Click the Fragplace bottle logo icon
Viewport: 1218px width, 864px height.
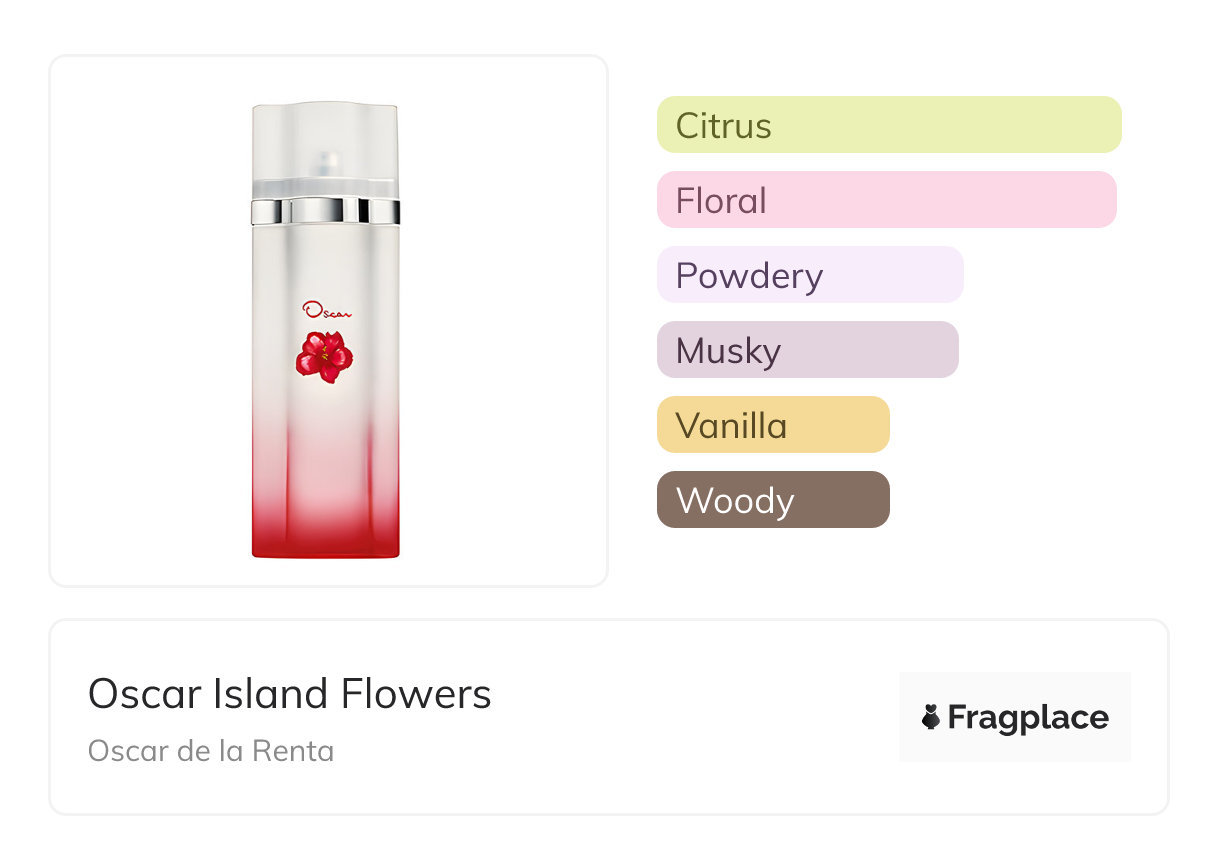[x=931, y=717]
